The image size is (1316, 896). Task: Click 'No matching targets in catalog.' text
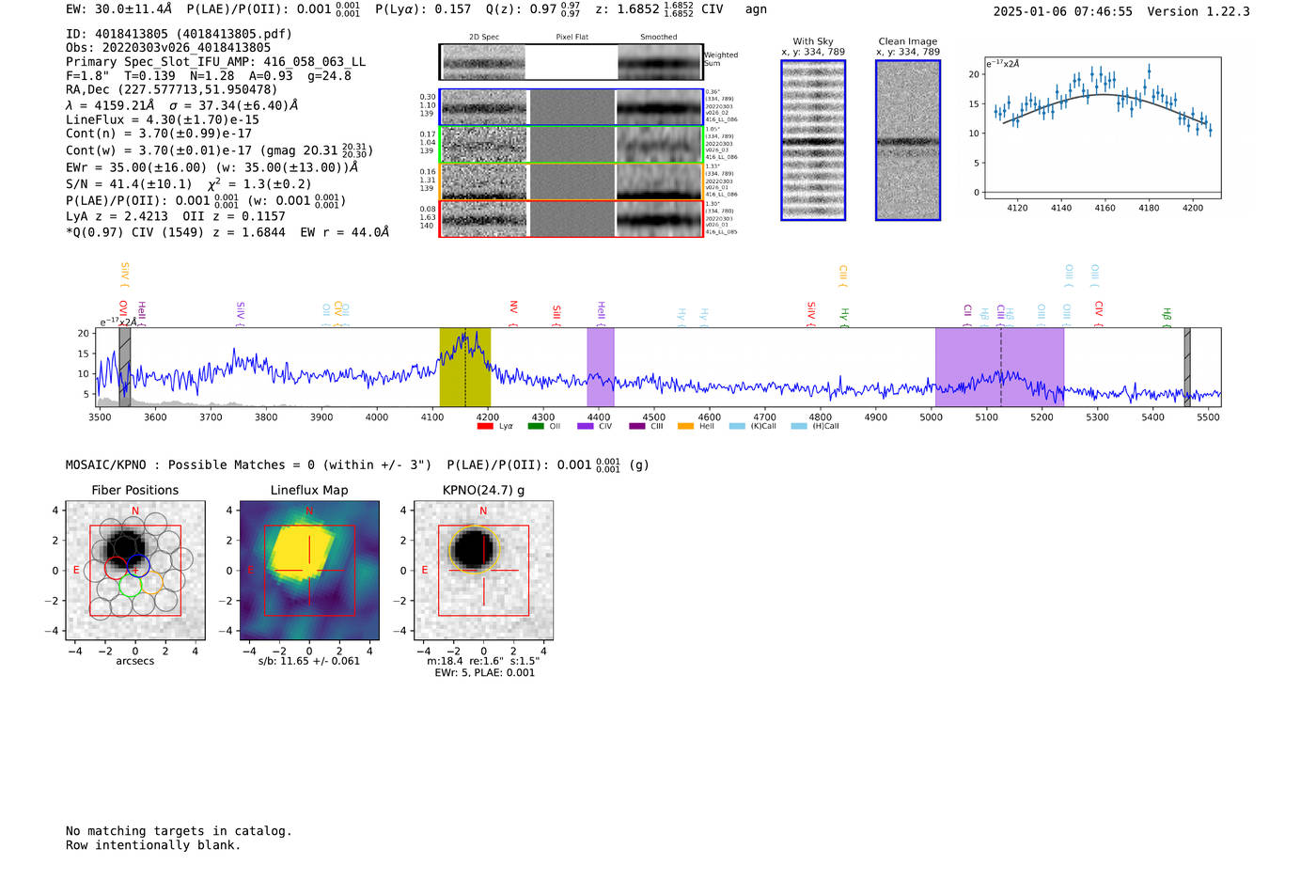(x=179, y=831)
